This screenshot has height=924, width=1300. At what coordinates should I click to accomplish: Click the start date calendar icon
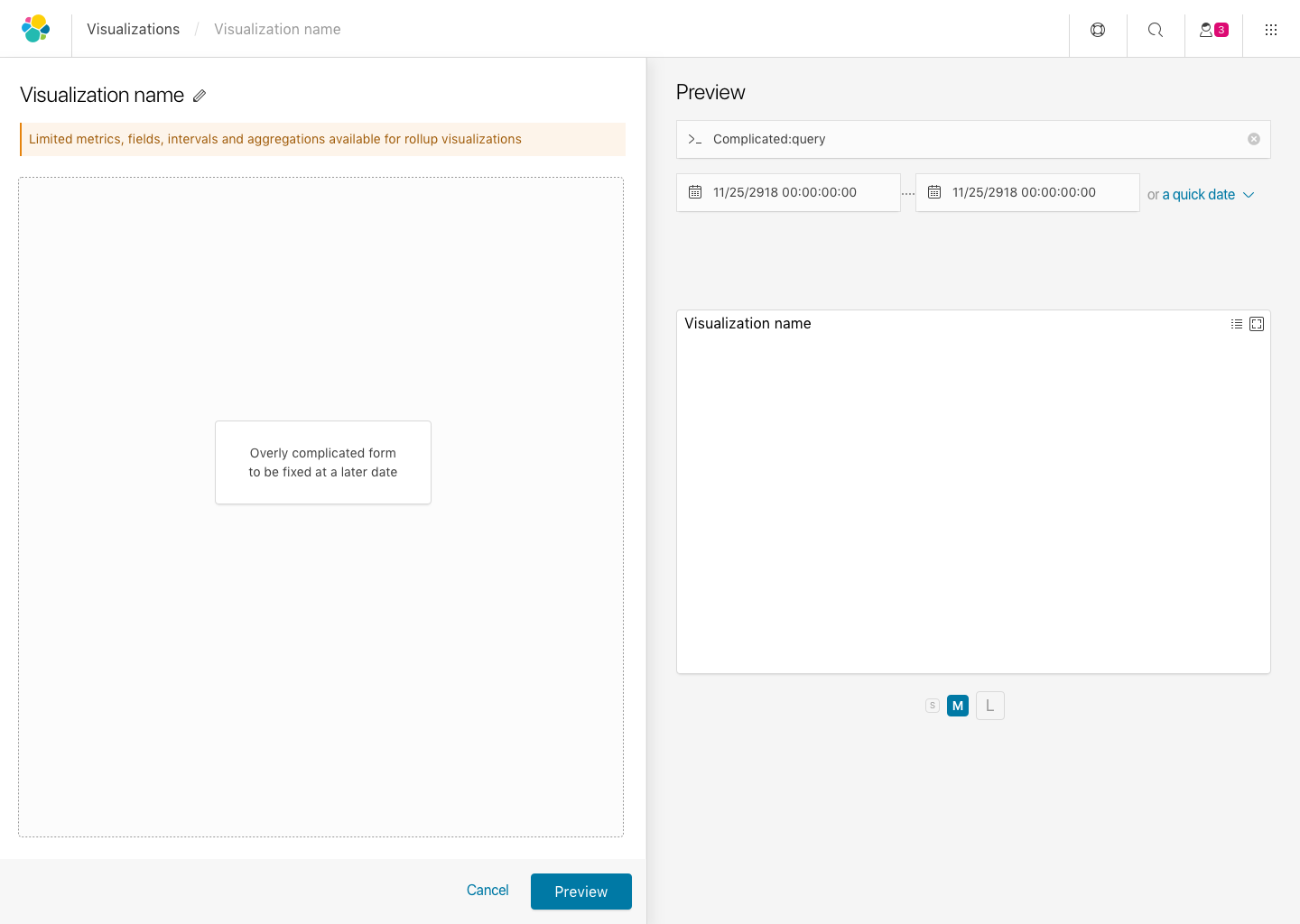tap(695, 192)
